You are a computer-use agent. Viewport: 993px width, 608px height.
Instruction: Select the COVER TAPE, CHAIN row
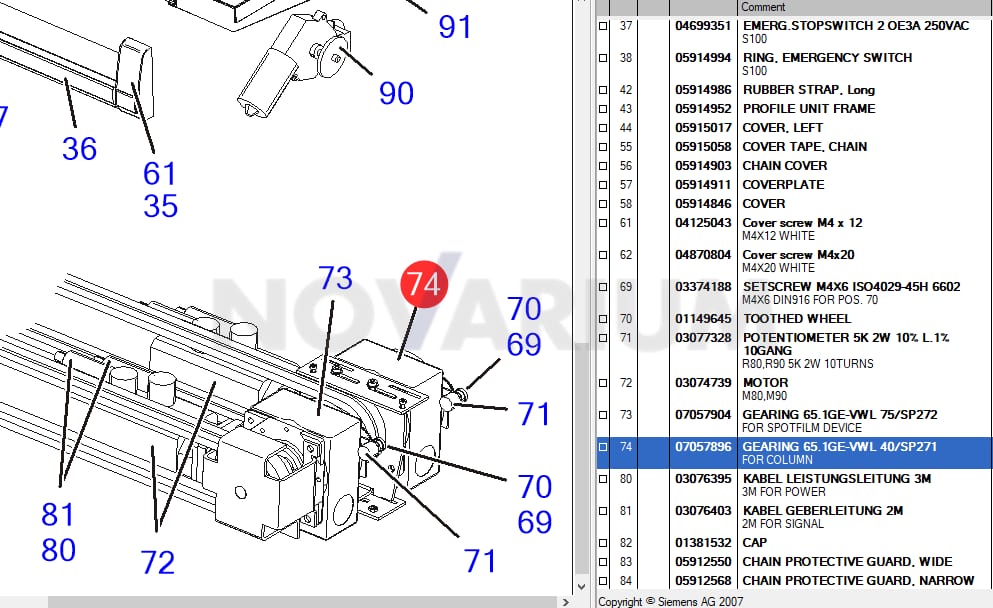pyautogui.click(x=794, y=147)
